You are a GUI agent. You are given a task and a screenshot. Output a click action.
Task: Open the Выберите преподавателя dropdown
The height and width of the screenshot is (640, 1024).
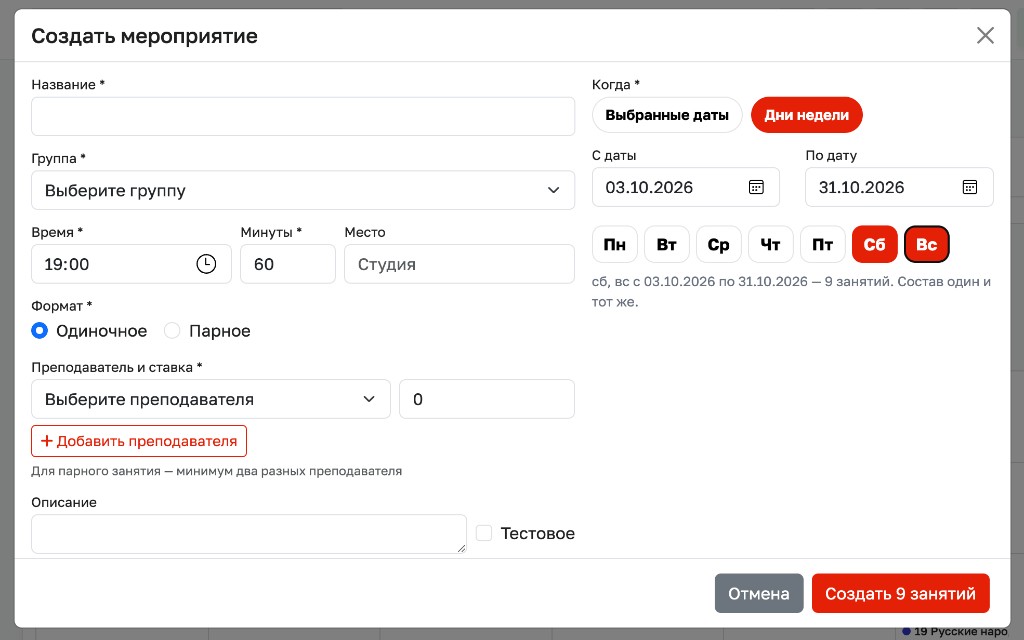coord(211,399)
